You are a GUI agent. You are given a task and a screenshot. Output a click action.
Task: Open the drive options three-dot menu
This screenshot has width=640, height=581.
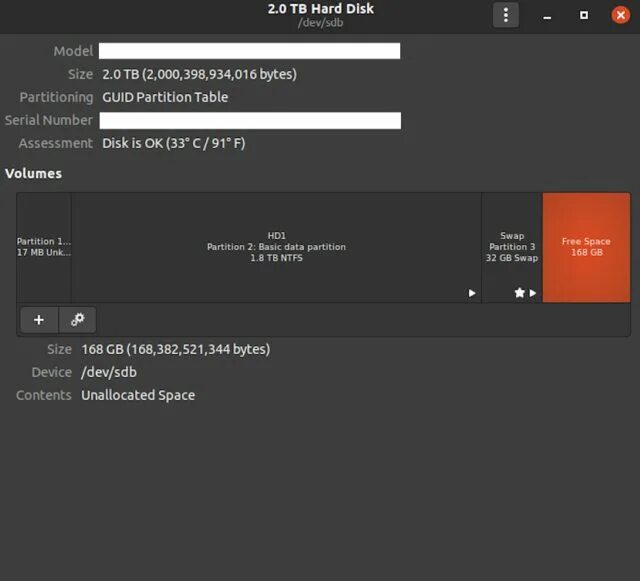click(x=506, y=15)
